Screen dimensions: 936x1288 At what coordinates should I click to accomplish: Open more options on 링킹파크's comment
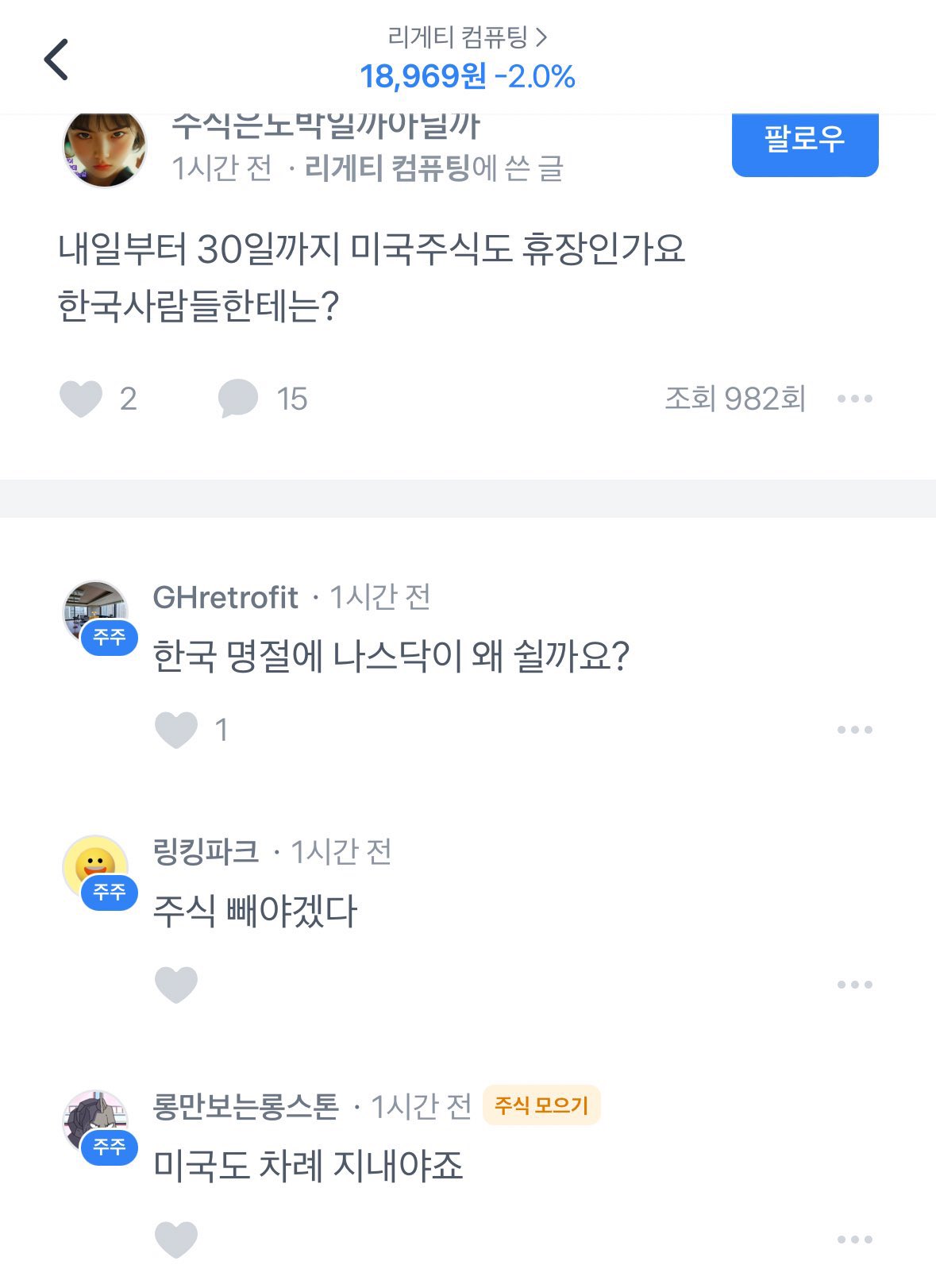(x=855, y=985)
